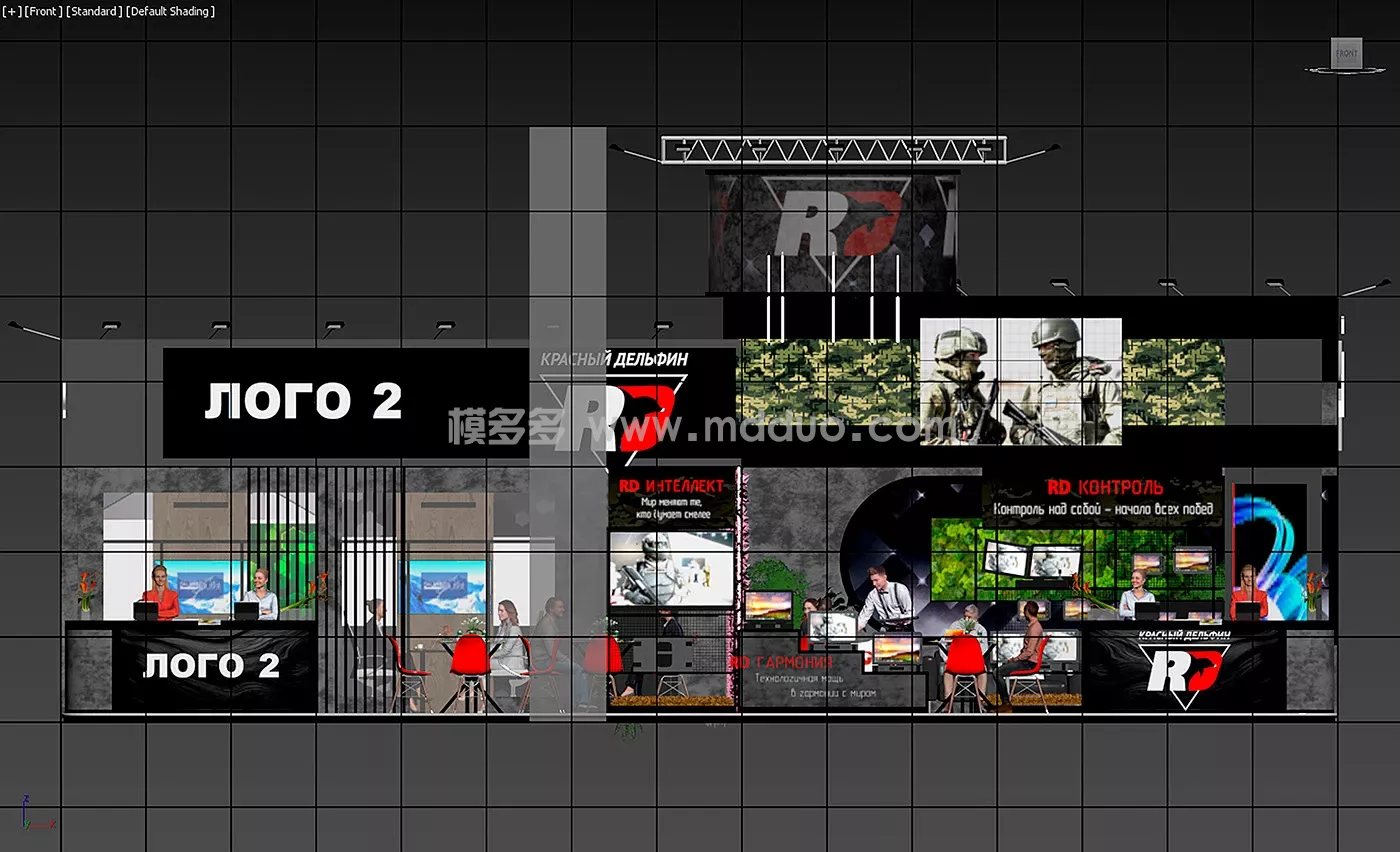Select the receptionist in the red jacket at left desk
The image size is (1400, 852).
160,595
